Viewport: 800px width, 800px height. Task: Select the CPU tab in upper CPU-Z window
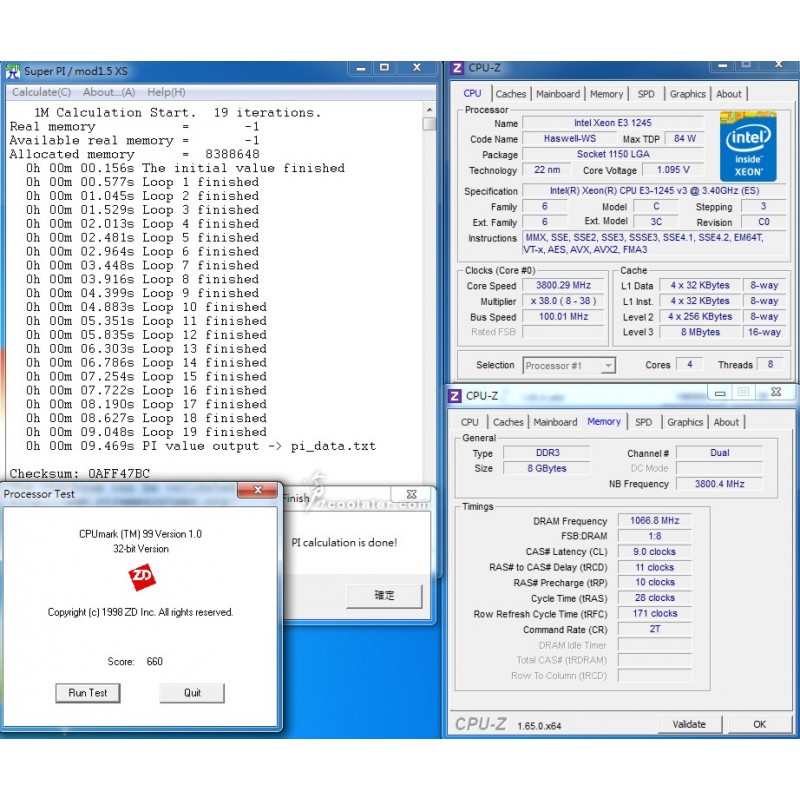[472, 93]
